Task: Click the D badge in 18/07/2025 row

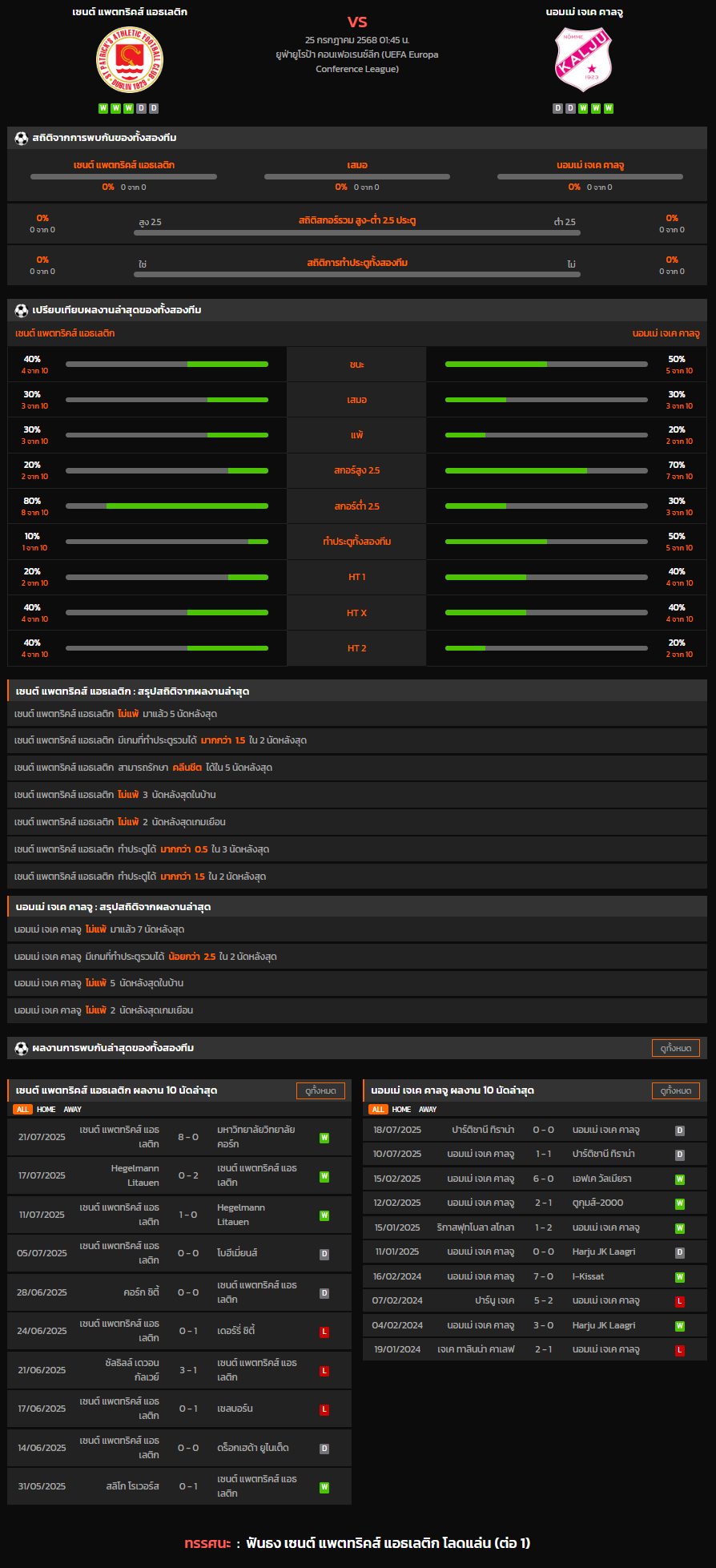Action: pyautogui.click(x=680, y=1131)
